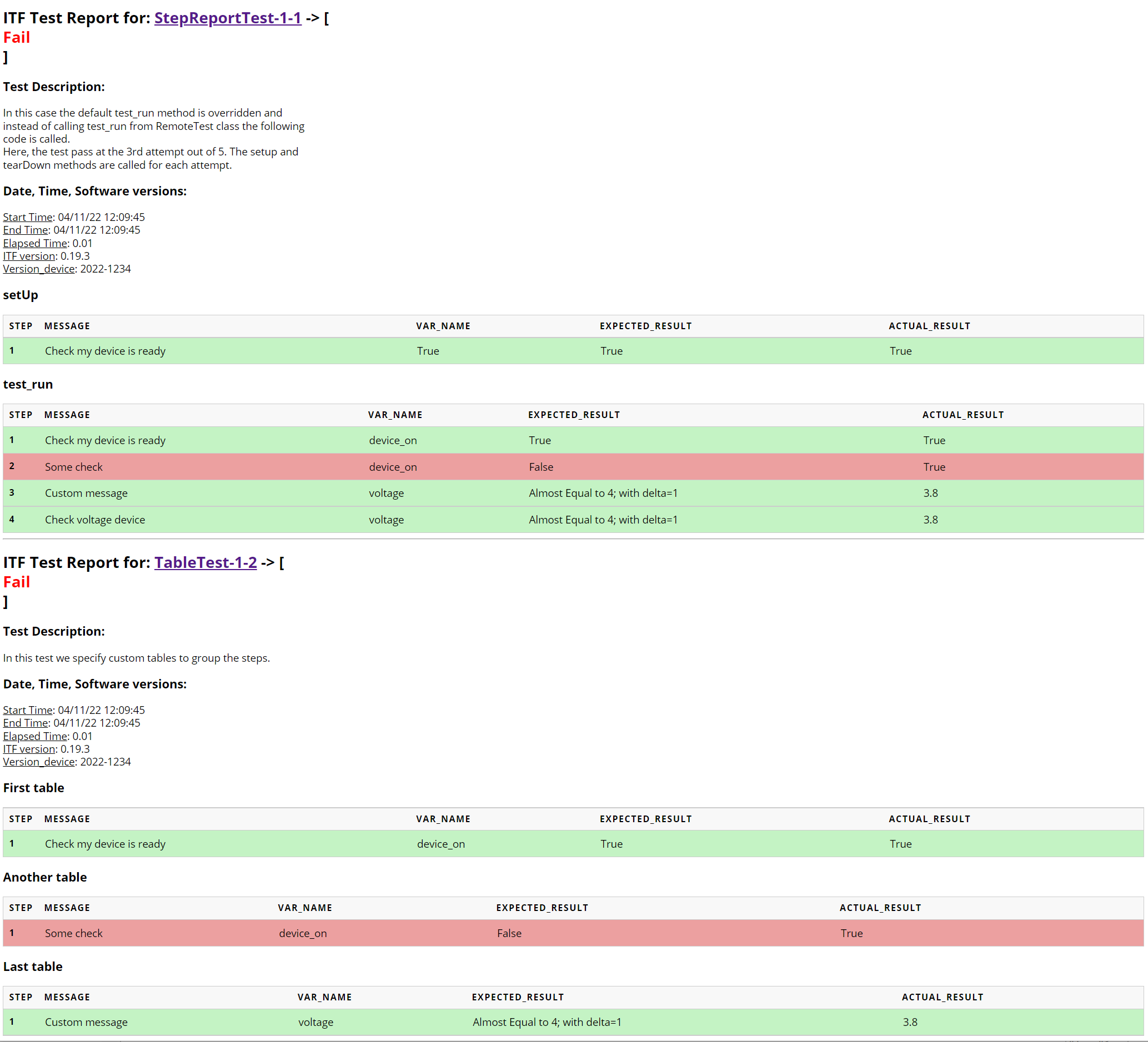
Task: Click Start Time label in first report
Action: point(28,217)
